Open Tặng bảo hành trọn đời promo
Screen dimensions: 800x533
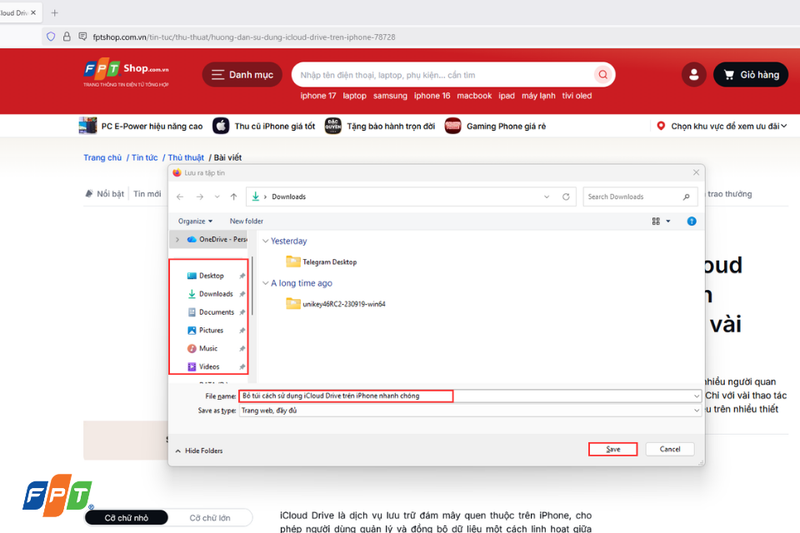(380, 125)
